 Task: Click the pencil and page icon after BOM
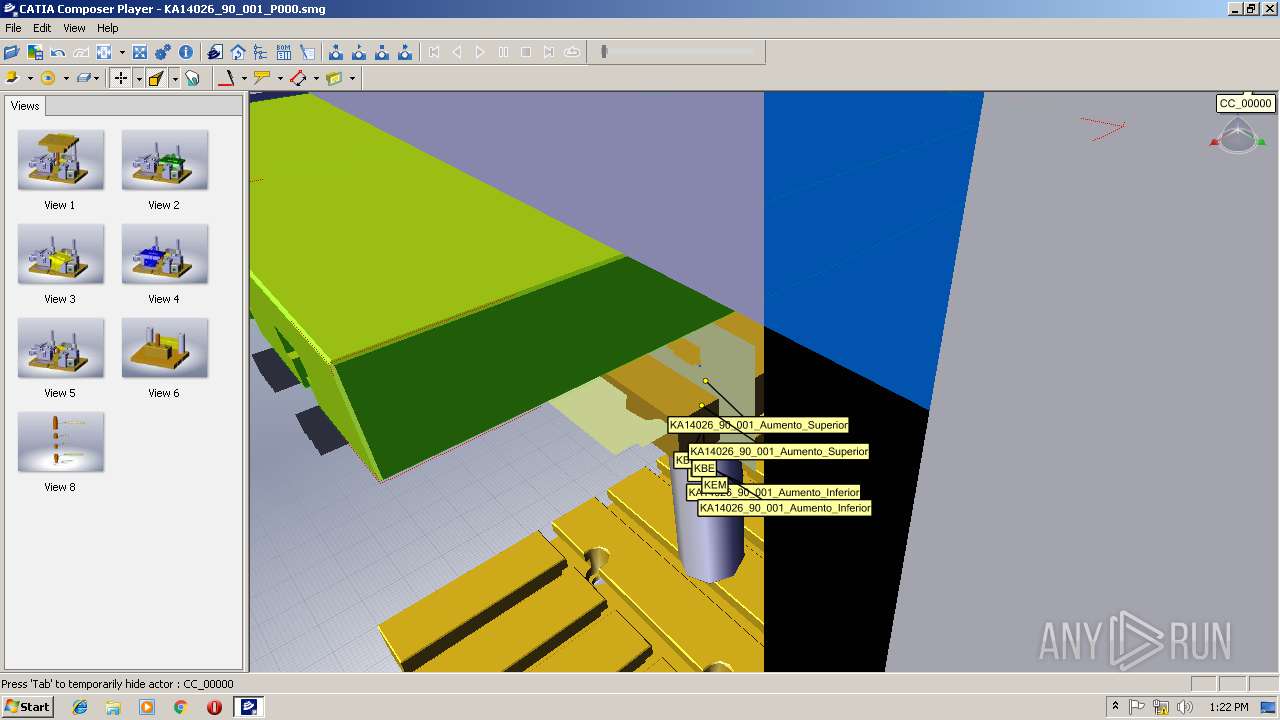307,52
